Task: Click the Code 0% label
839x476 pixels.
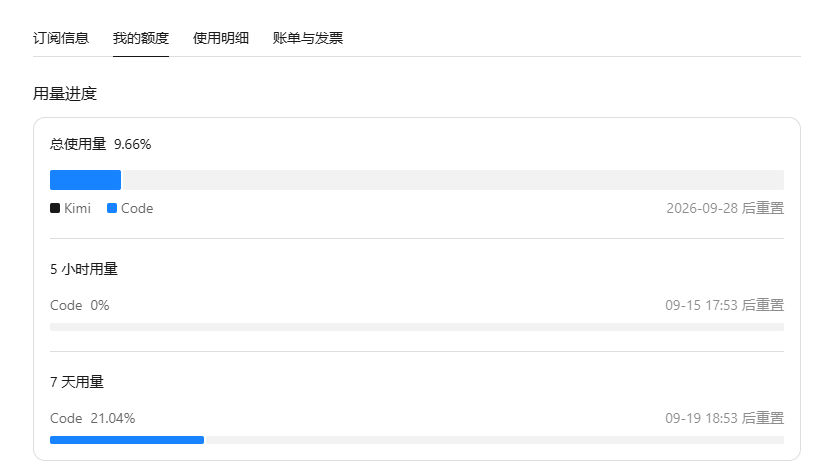Action: coord(80,305)
